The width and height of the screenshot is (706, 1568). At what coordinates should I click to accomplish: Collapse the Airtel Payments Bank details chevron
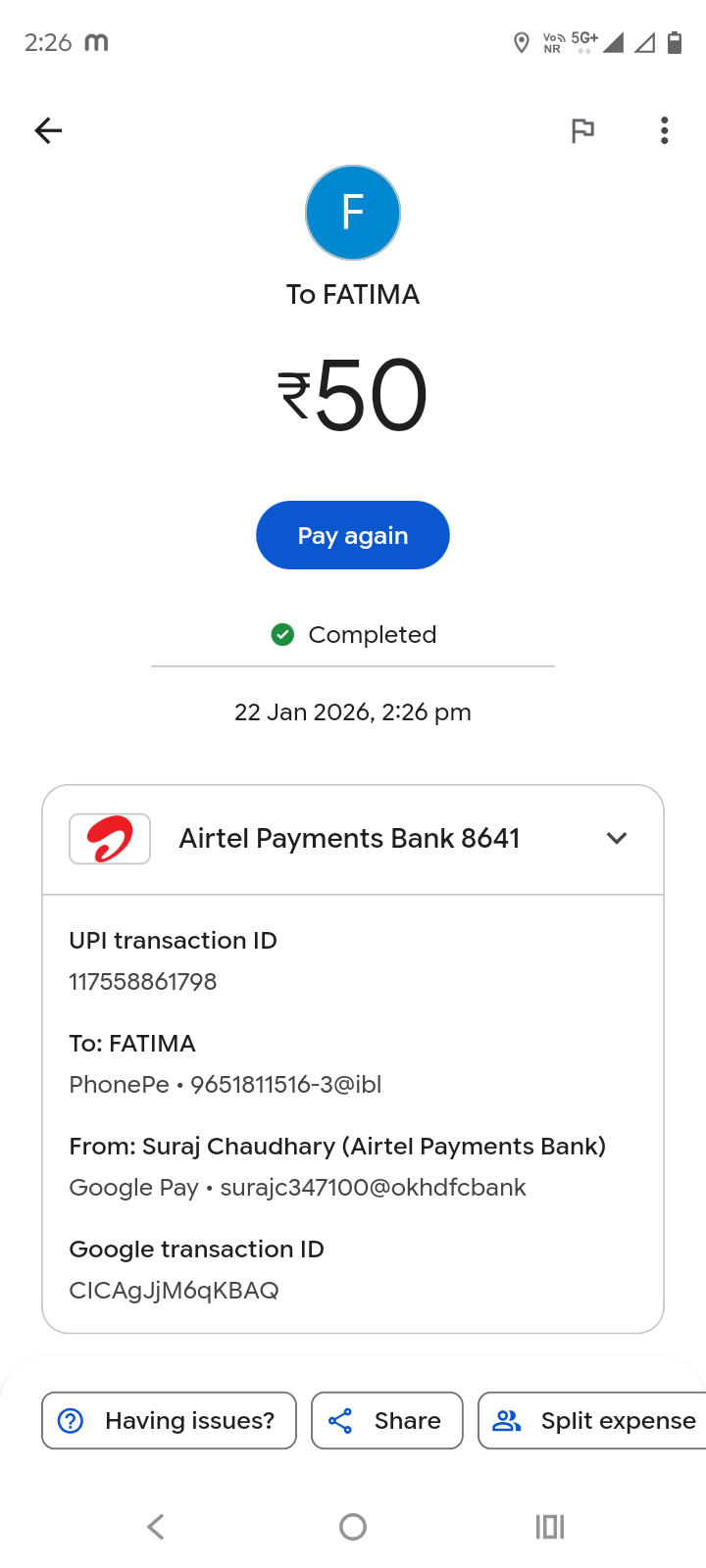coord(617,839)
